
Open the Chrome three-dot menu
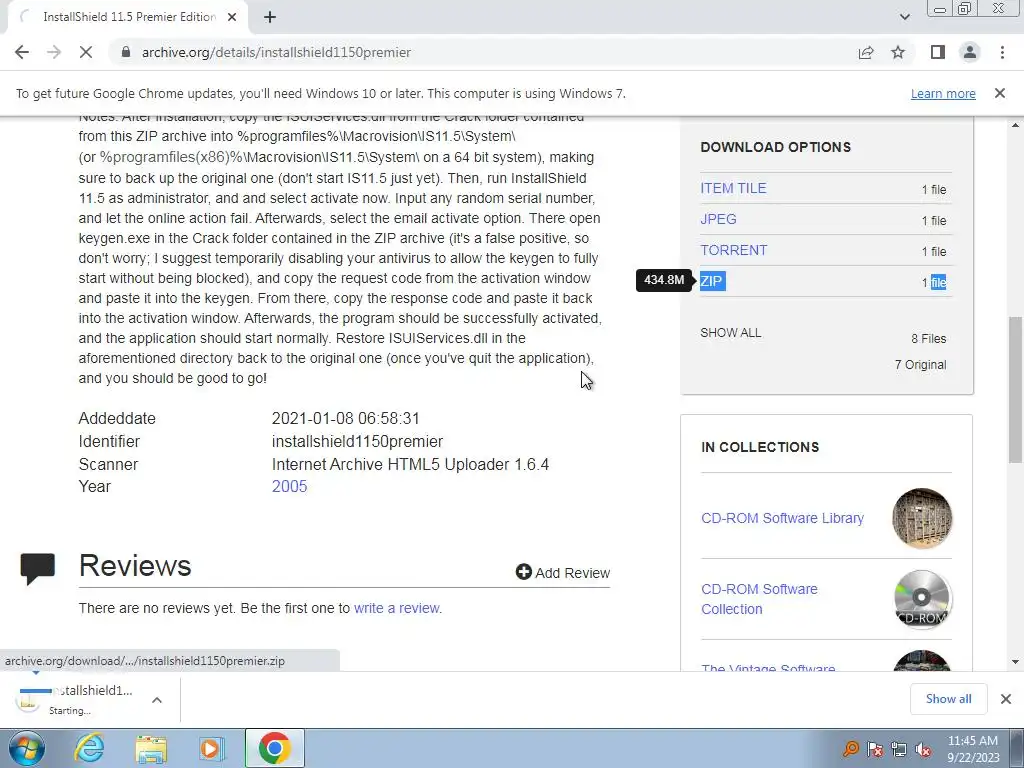1002,52
